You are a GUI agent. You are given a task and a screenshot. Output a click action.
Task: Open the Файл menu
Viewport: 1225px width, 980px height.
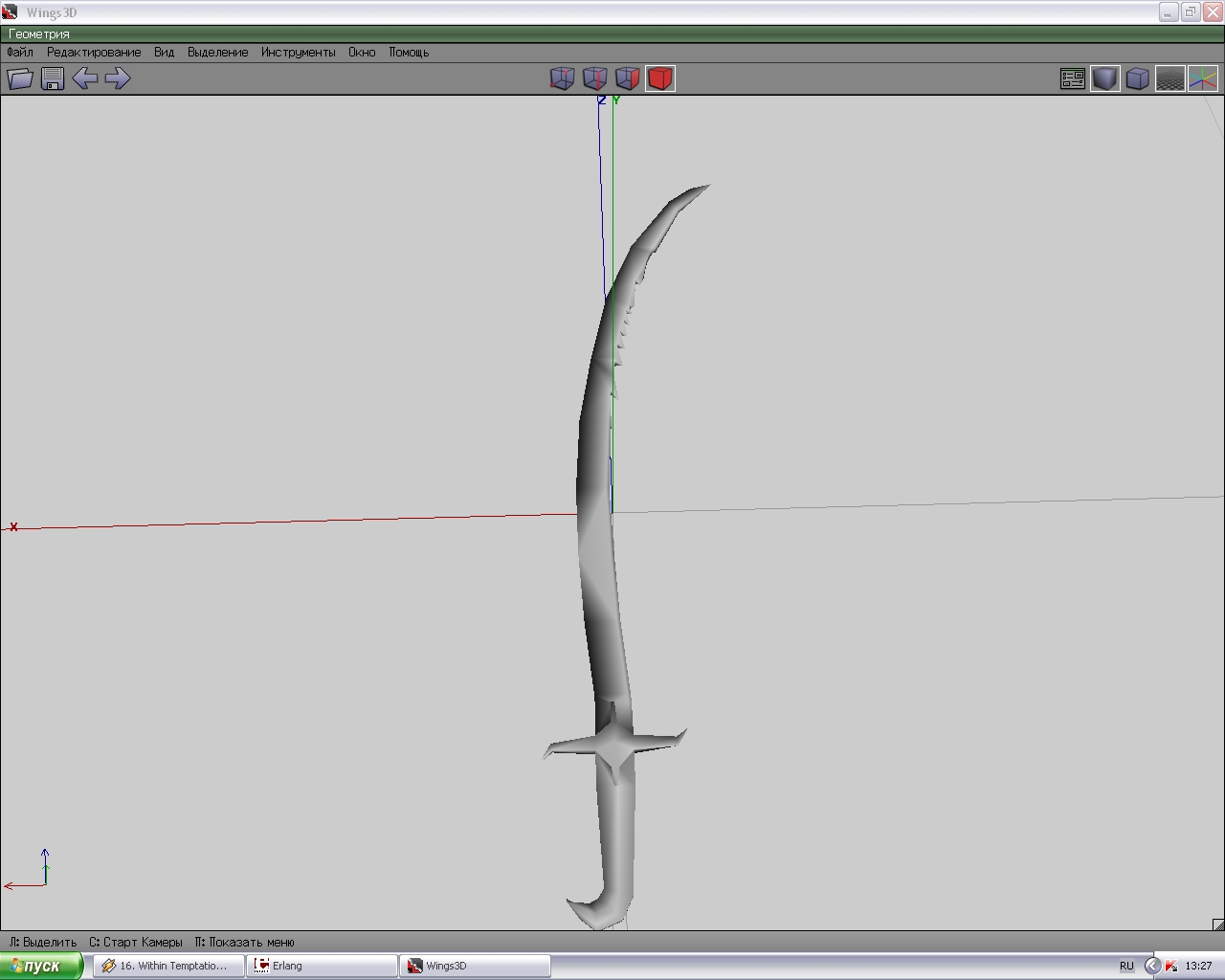coord(20,53)
